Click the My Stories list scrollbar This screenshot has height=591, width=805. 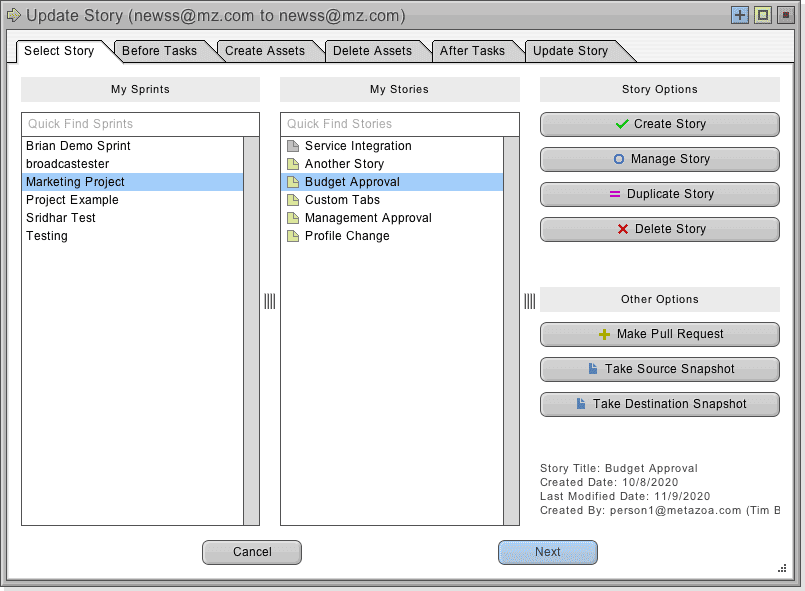pos(511,331)
